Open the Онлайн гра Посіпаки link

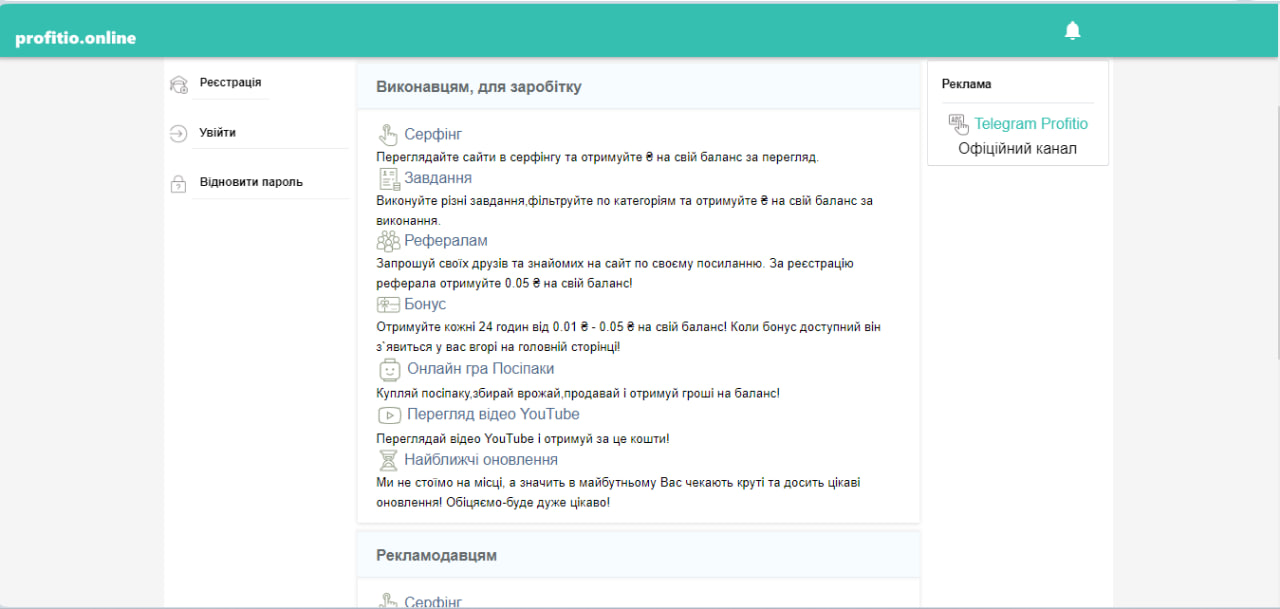click(480, 369)
